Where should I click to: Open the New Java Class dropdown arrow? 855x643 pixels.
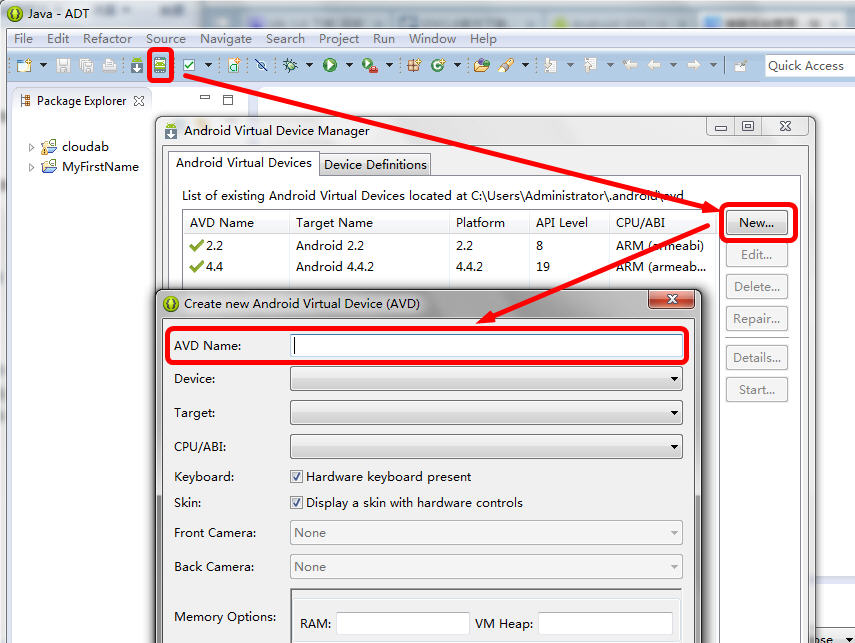(457, 65)
